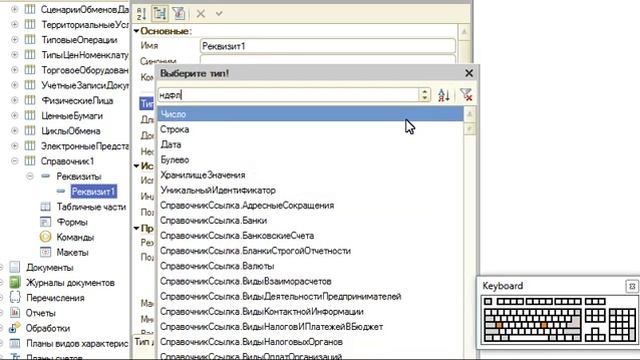Screen dimensions: 640x360
Task: Open Макеты under Справочник1
Action: coord(72,252)
